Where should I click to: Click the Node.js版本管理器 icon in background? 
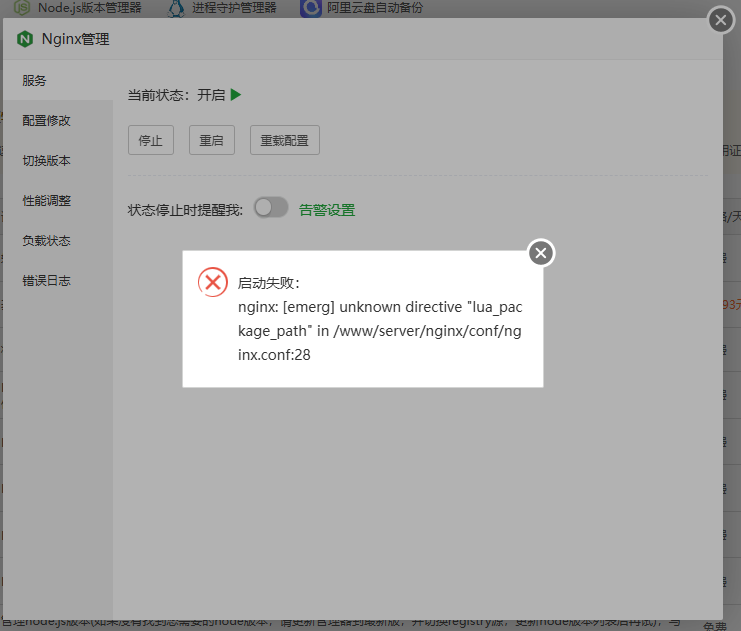tap(22, 7)
